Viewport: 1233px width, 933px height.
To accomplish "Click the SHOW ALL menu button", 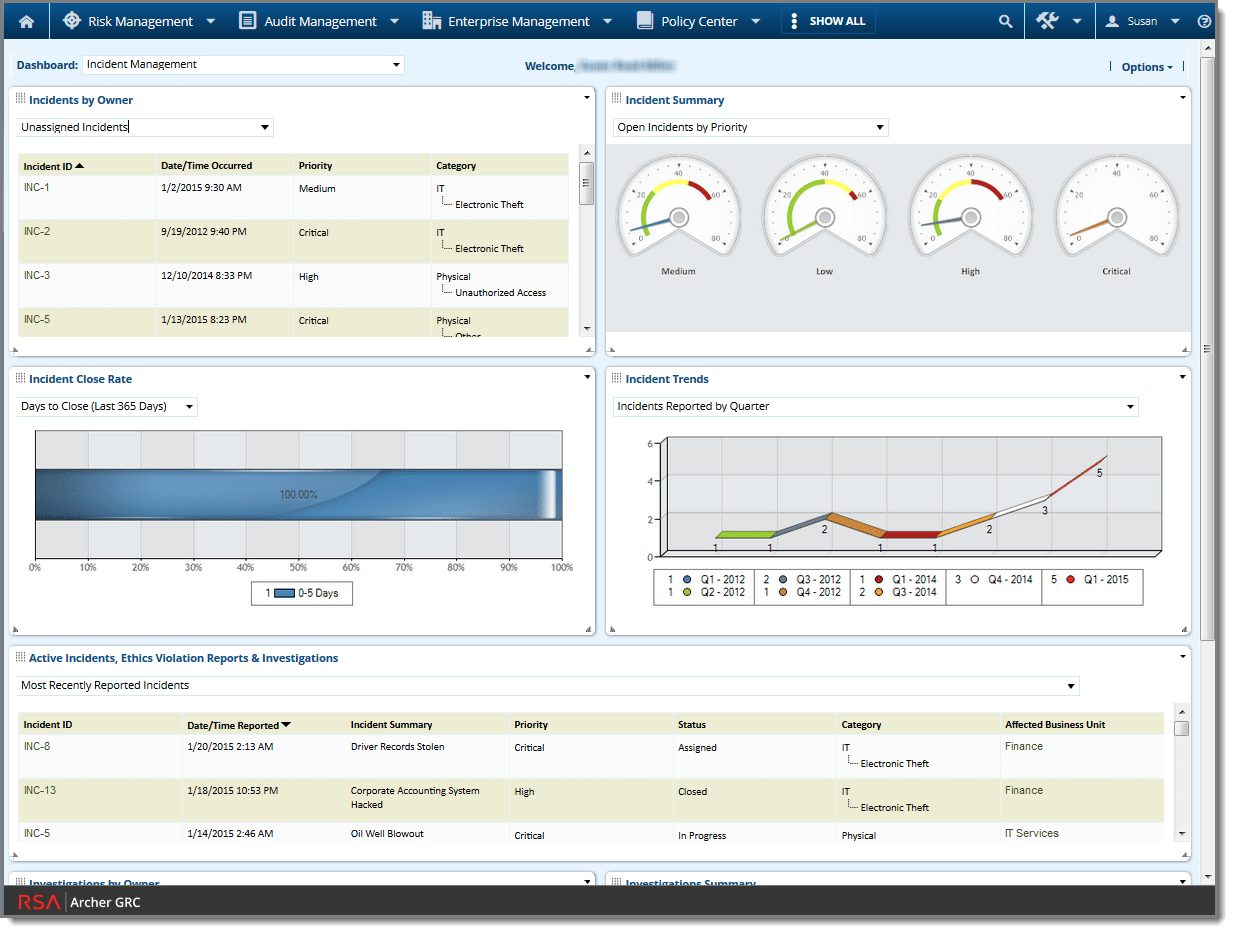I will tap(828, 20).
